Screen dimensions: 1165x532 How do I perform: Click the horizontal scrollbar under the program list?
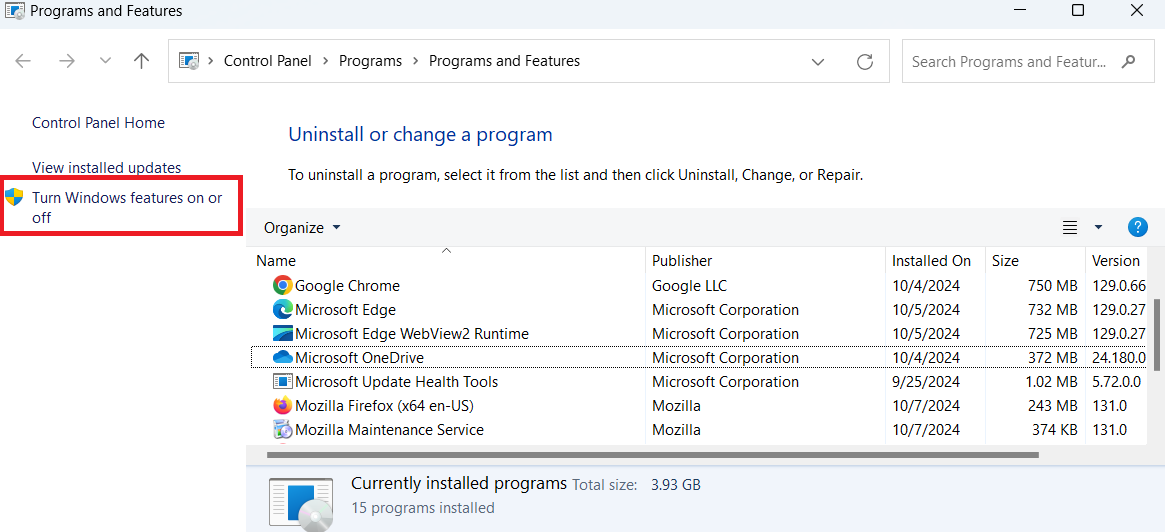click(652, 453)
